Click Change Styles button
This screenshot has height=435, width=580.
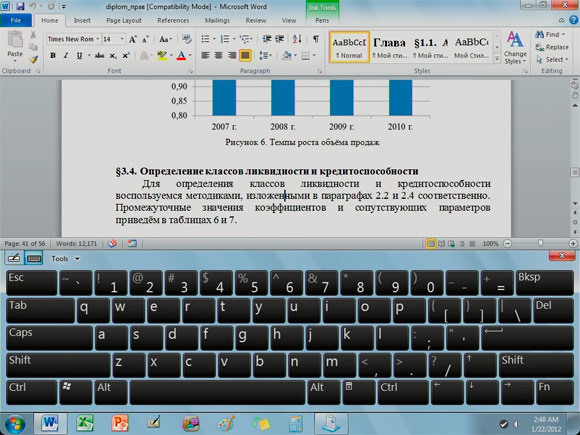[515, 47]
